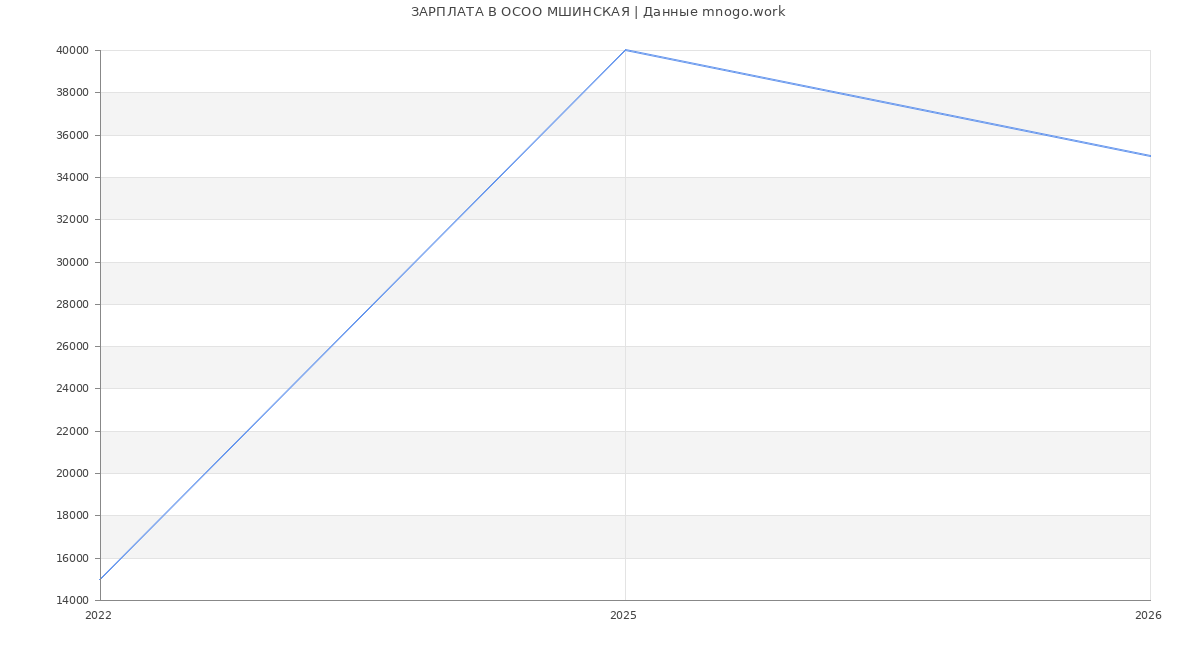Viewport: 1200px width, 650px height.
Task: Select the 2025 peak data point at 40000
Action: 625,50
